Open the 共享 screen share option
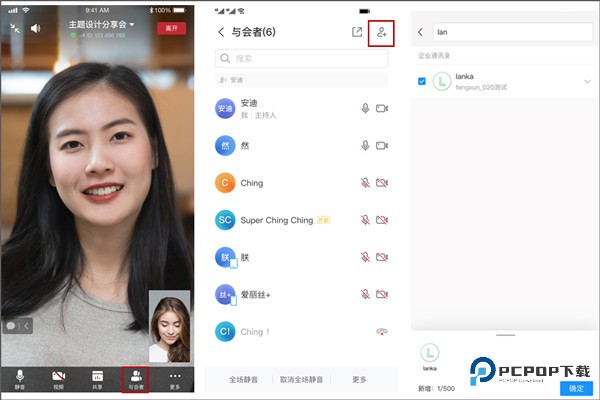This screenshot has width=600, height=400. tap(97, 378)
